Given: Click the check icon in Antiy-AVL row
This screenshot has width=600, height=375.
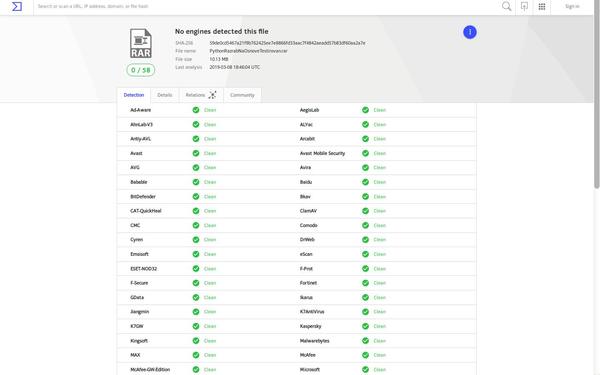Looking at the screenshot, I should point(196,139).
